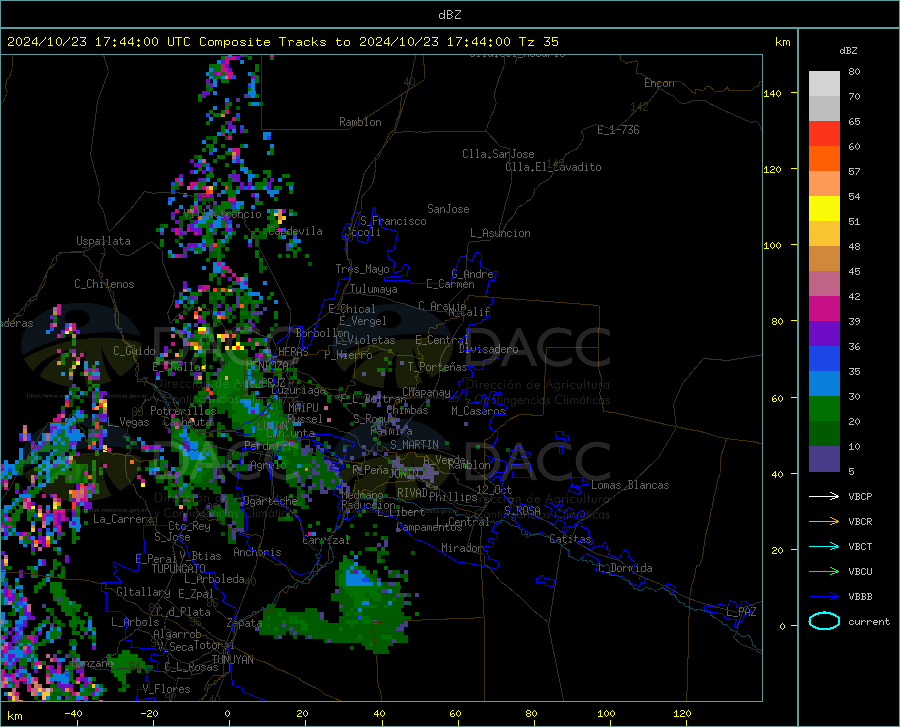900x727 pixels.
Task: Click the blue VBBB arrow in legend
Action: click(x=824, y=597)
